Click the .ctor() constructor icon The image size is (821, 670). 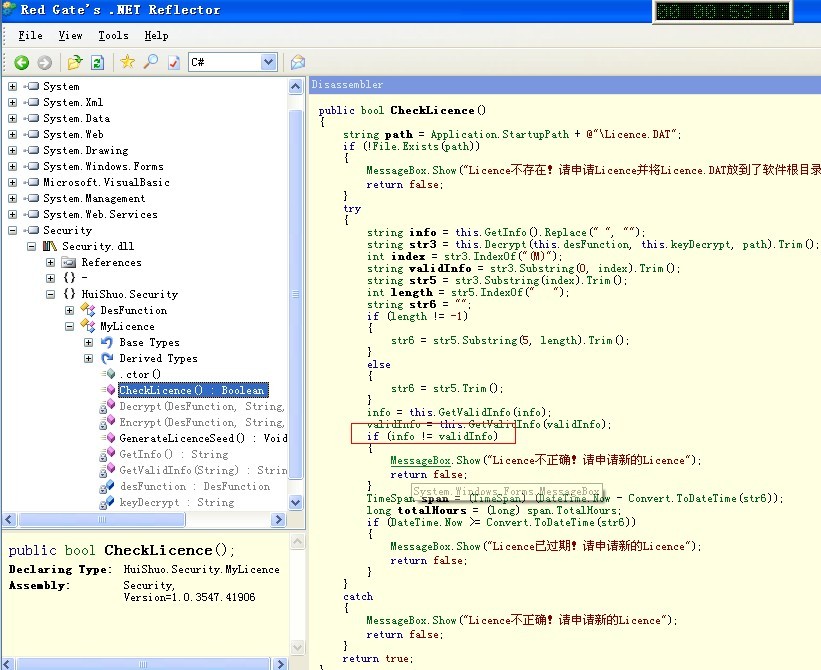coord(108,374)
